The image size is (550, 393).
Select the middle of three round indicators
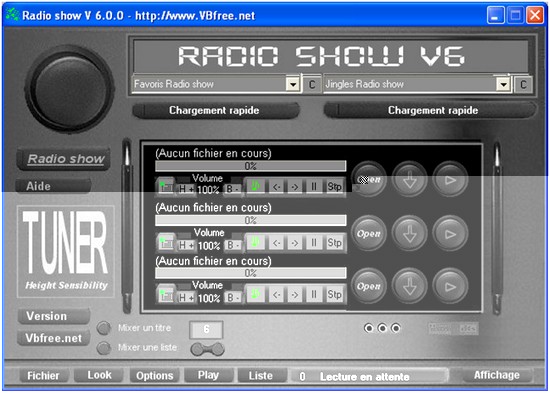(x=382, y=328)
